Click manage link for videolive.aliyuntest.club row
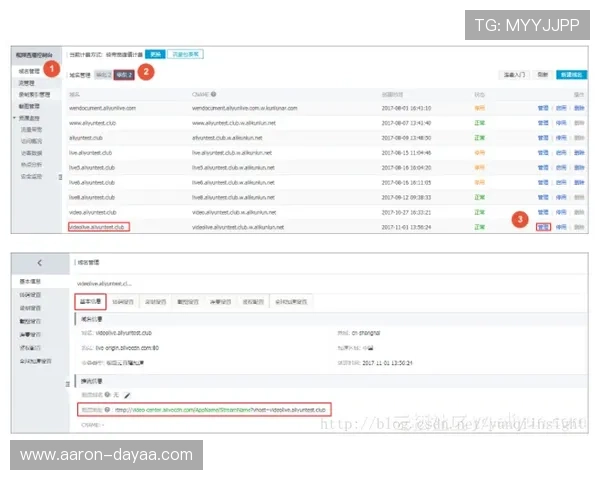Screen dimensions: 600x480 click(543, 227)
